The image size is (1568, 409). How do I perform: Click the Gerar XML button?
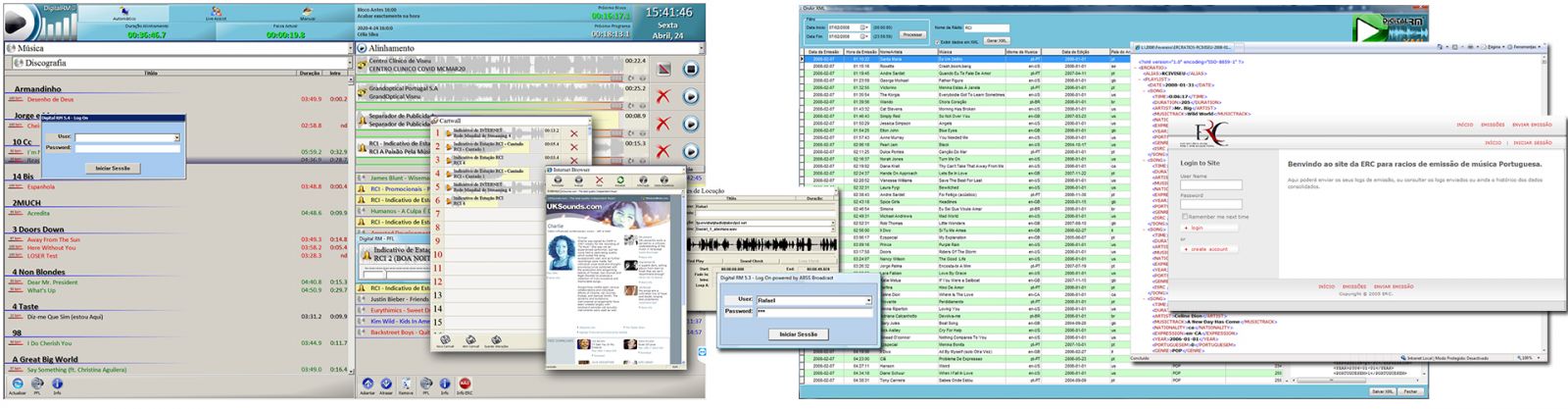(x=996, y=40)
